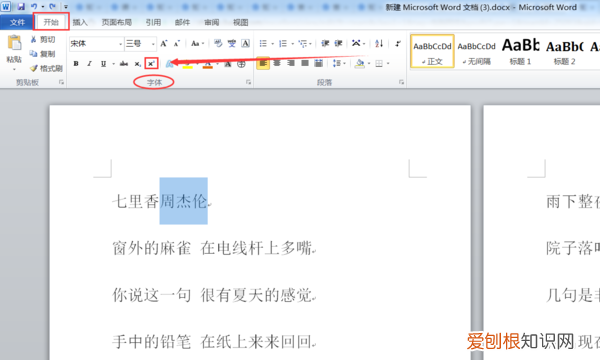Click the Phonetic Guide (拼音) icon
The height and width of the screenshot is (360, 600).
coord(232,44)
